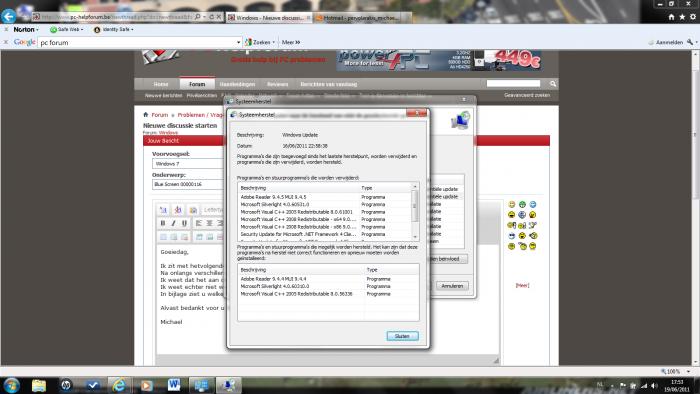Click the Annuleren button behind the dialog
The image size is (700, 394).
tap(452, 286)
